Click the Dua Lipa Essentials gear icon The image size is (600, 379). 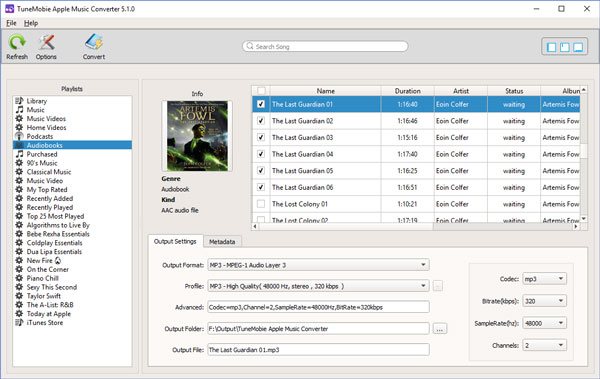(x=19, y=252)
